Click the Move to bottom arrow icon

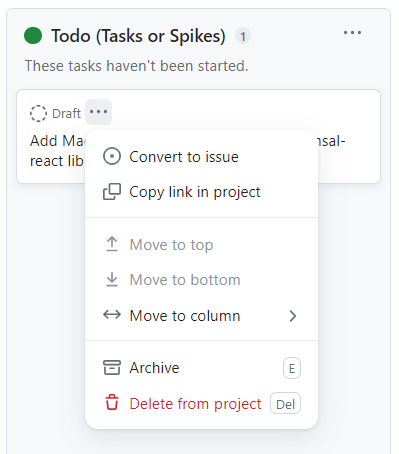click(112, 280)
